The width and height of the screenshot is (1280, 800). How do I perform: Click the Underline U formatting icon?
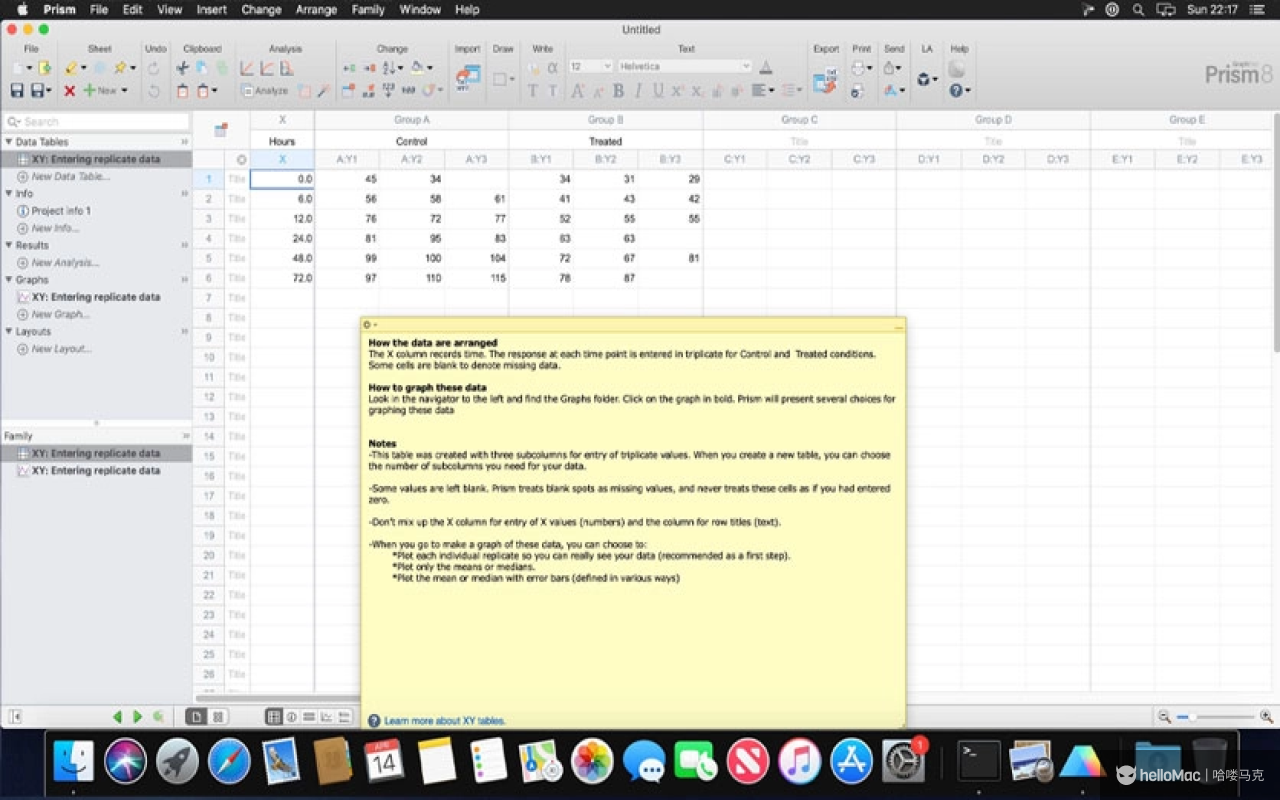[658, 90]
